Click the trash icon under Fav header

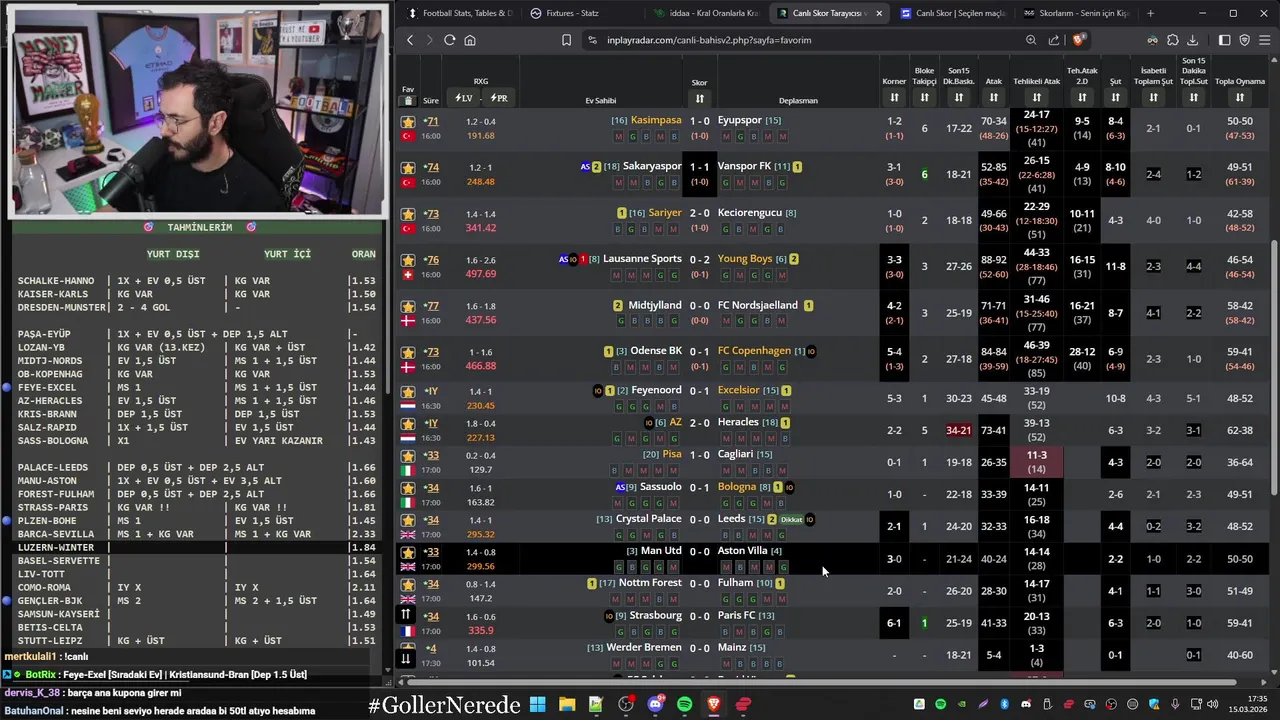click(x=408, y=100)
